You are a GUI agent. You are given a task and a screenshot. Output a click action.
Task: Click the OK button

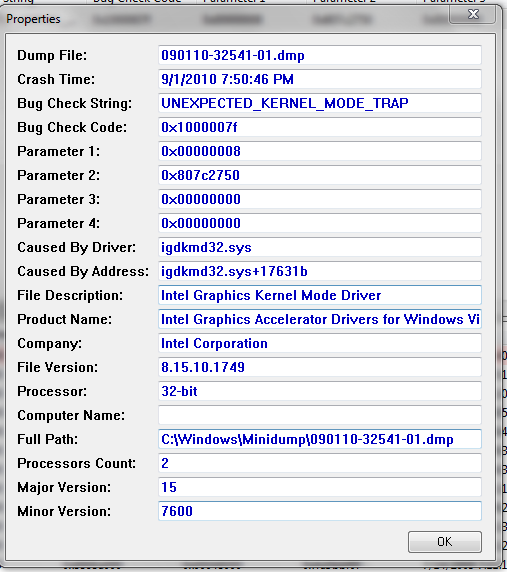445,542
